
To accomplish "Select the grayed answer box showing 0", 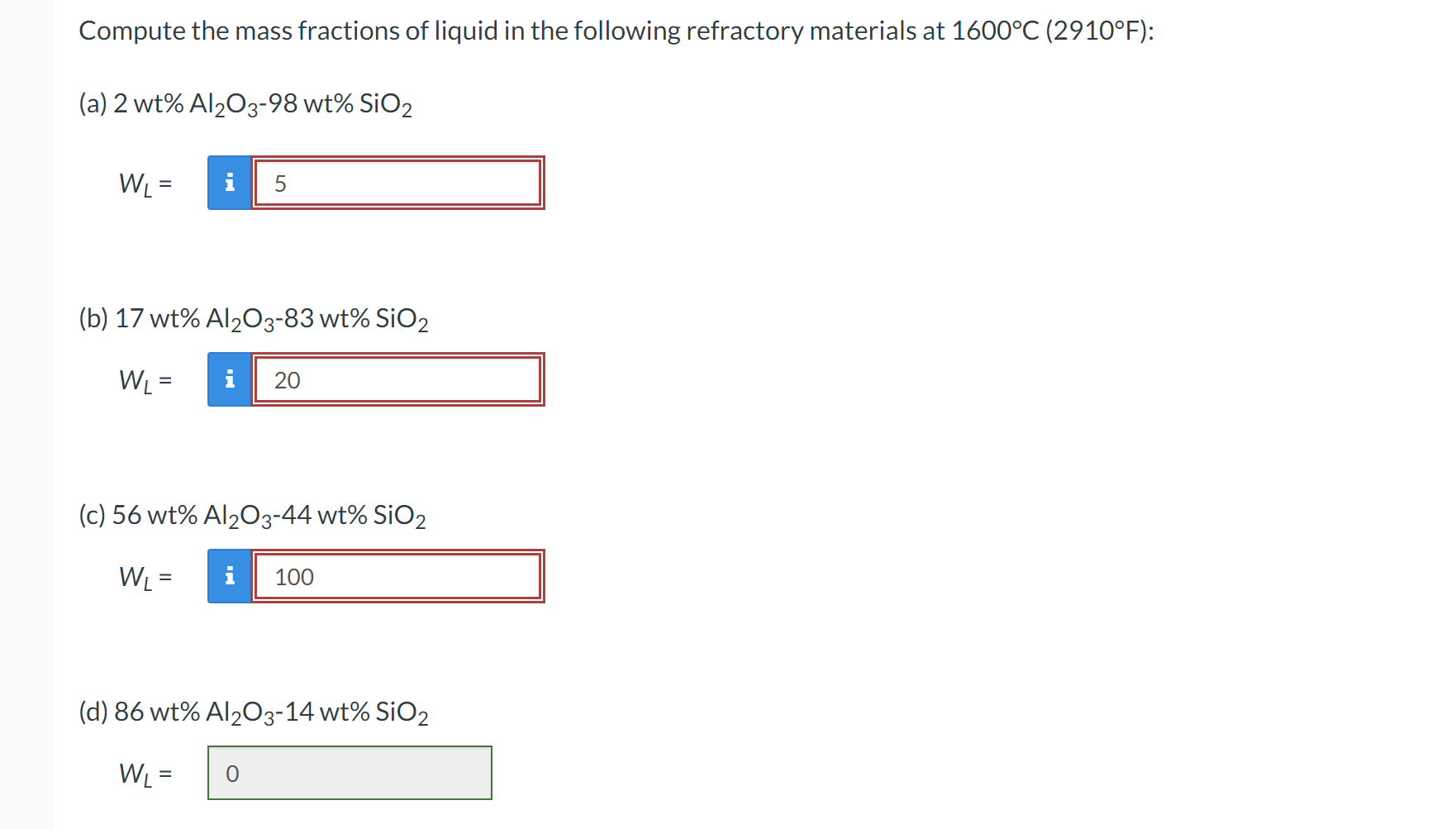I will tap(349, 773).
